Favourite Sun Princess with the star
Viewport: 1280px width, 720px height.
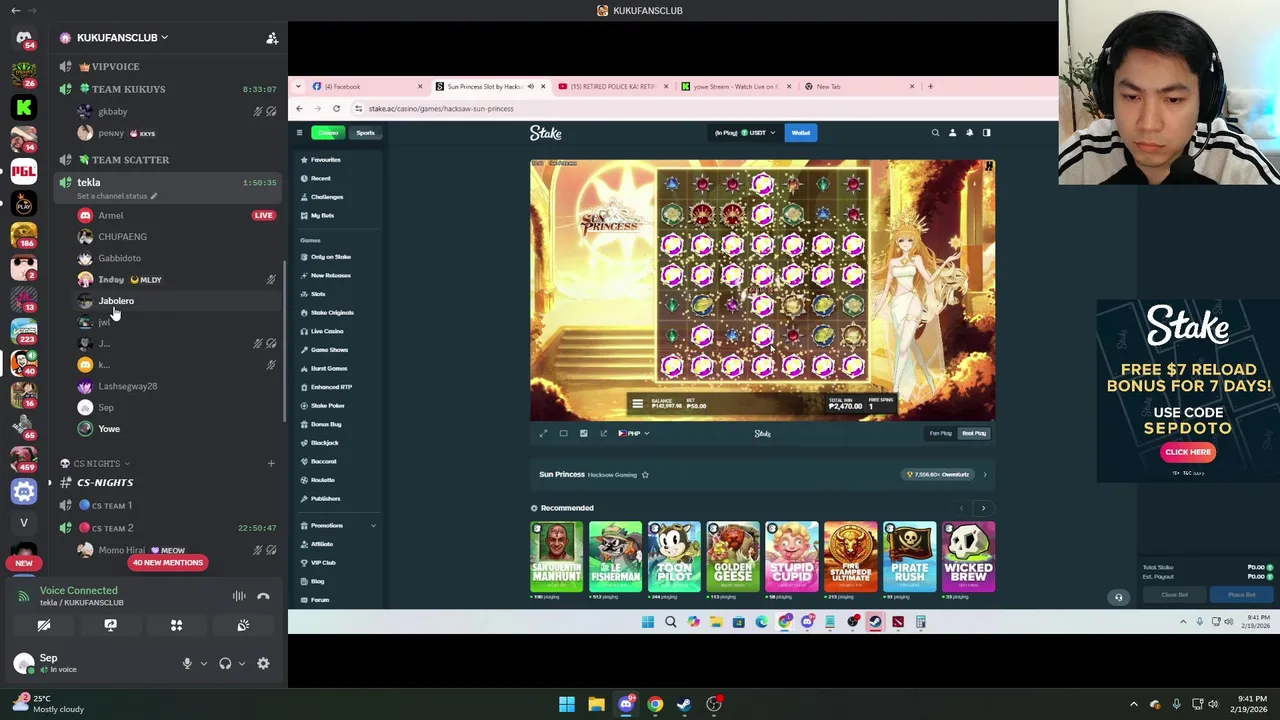tap(645, 475)
